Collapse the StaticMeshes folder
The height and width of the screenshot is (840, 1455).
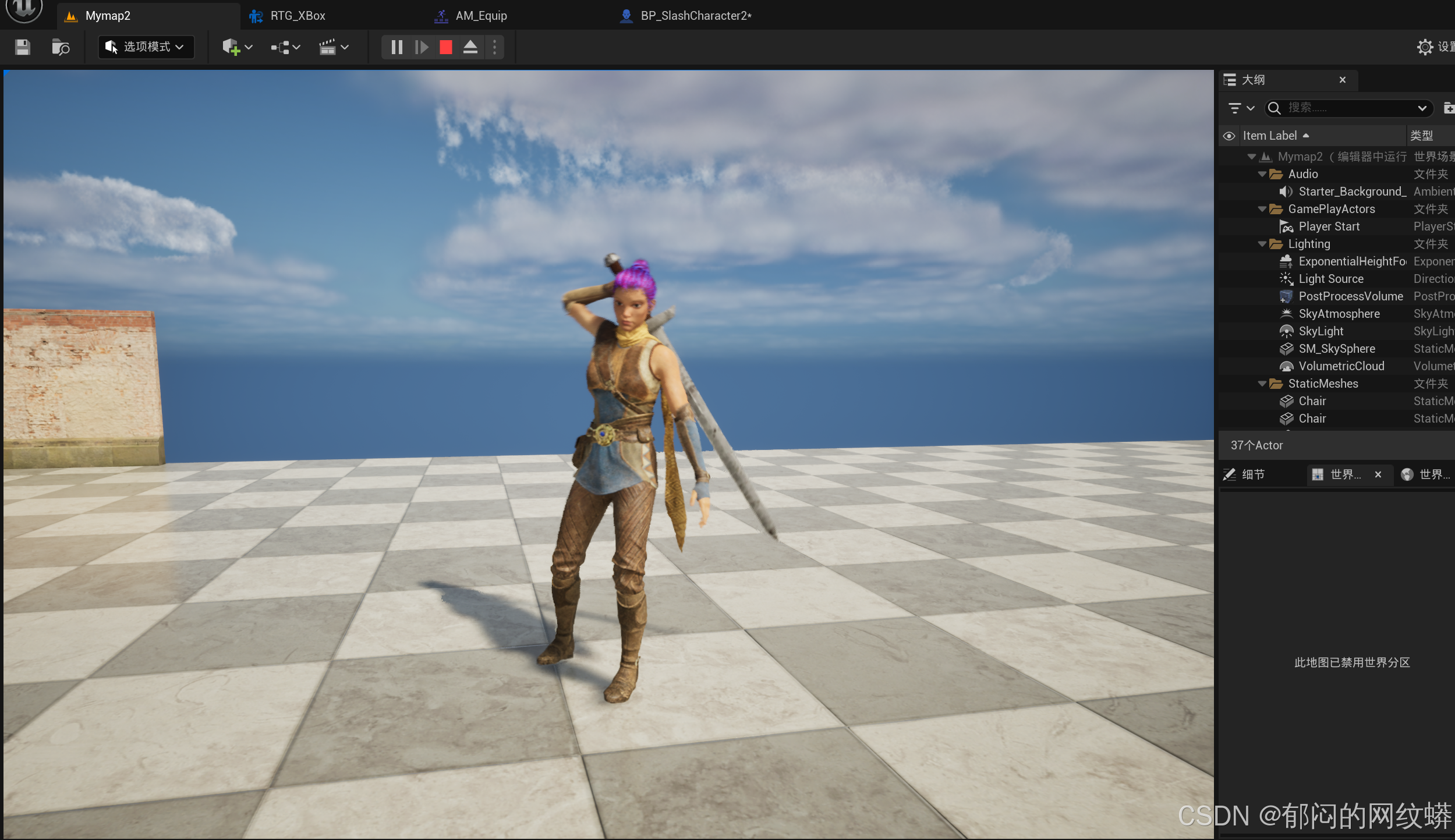click(1262, 384)
